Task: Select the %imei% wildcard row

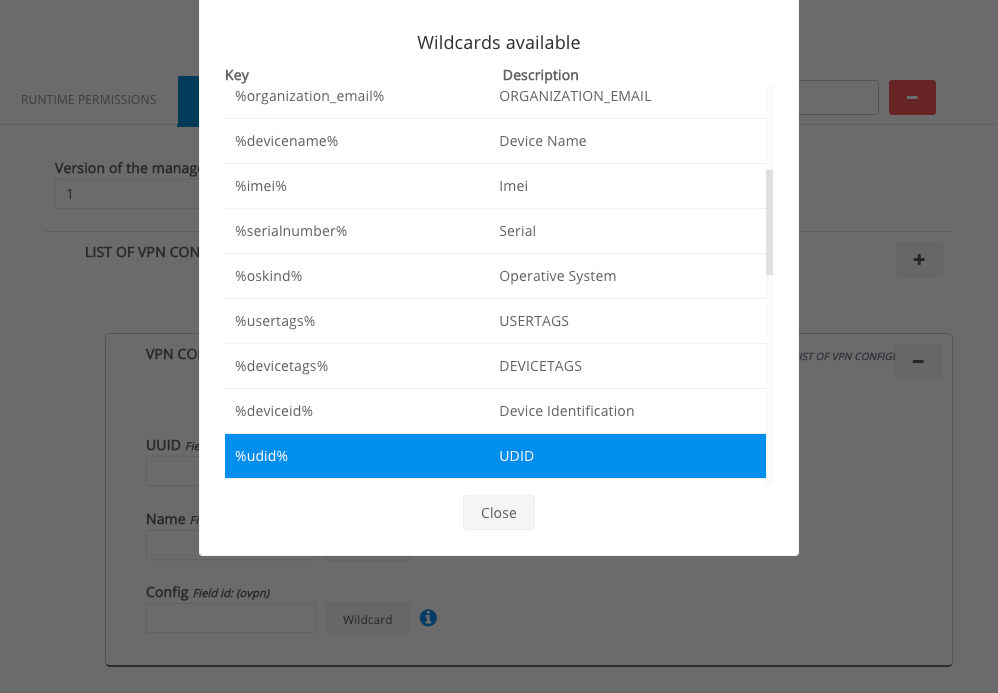Action: (495, 186)
